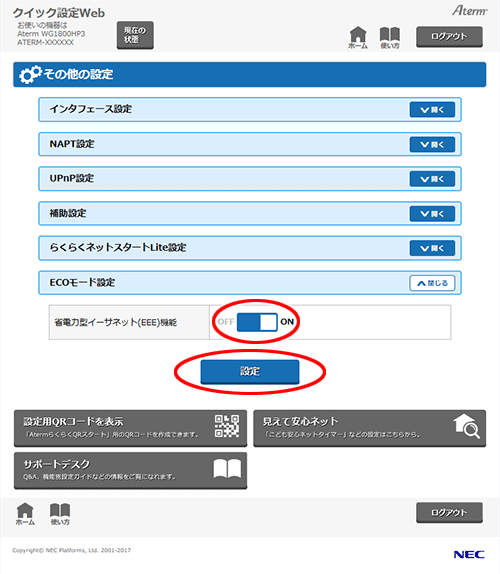The height and width of the screenshot is (574, 500).
Task: Expand the UPnP設定 section with 開く
Action: pyautogui.click(x=432, y=179)
